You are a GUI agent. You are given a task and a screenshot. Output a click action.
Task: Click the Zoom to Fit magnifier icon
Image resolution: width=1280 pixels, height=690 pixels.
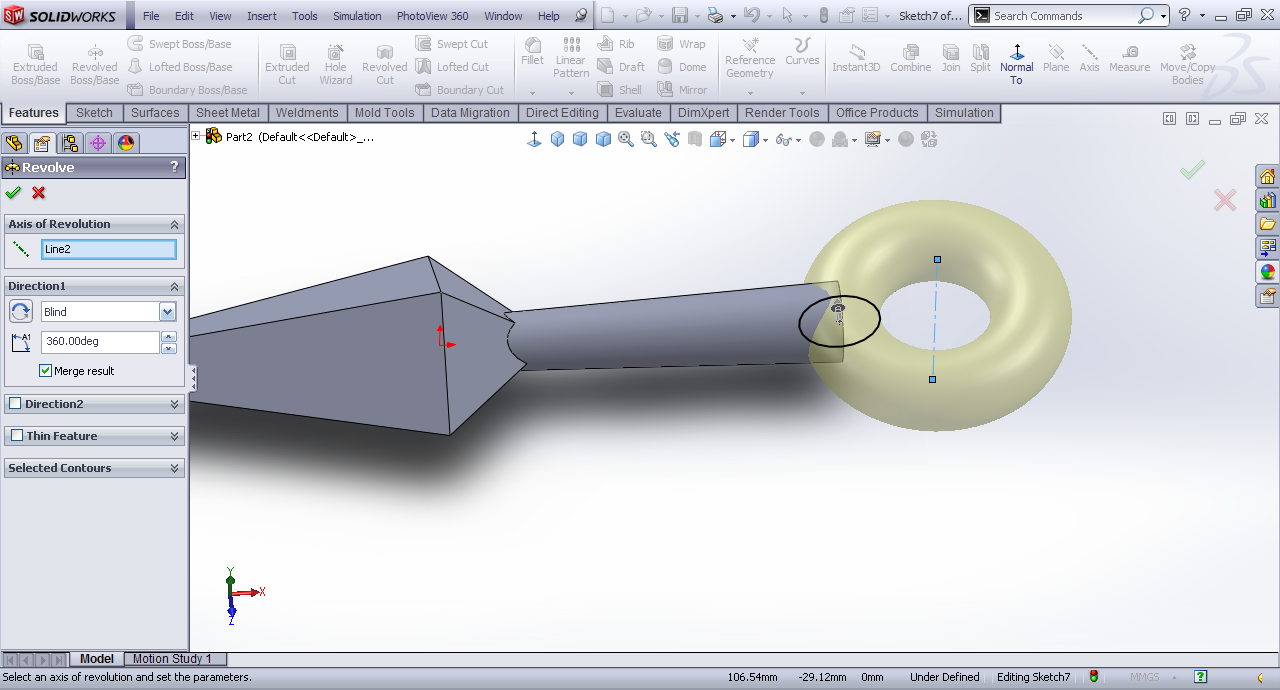[626, 139]
